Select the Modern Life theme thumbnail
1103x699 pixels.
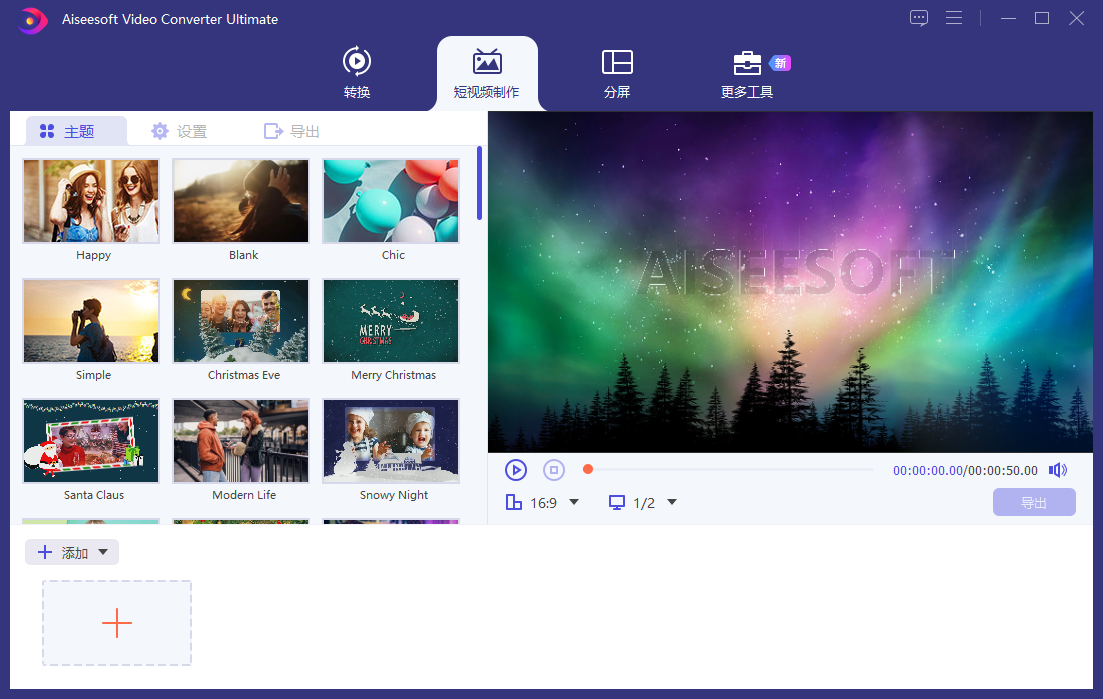pos(241,441)
